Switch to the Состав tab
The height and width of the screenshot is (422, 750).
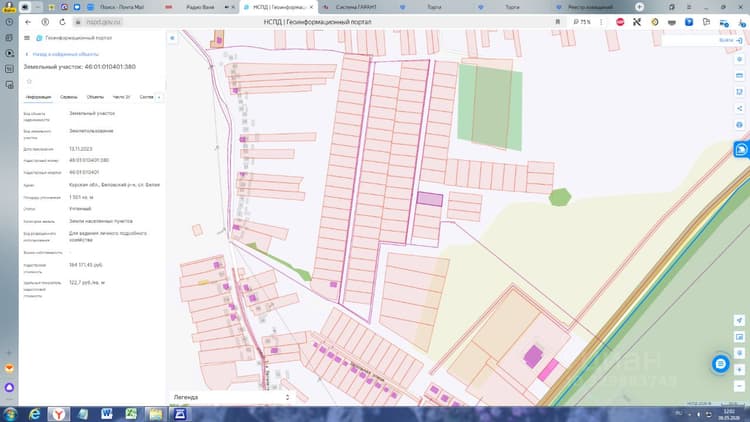pos(146,97)
